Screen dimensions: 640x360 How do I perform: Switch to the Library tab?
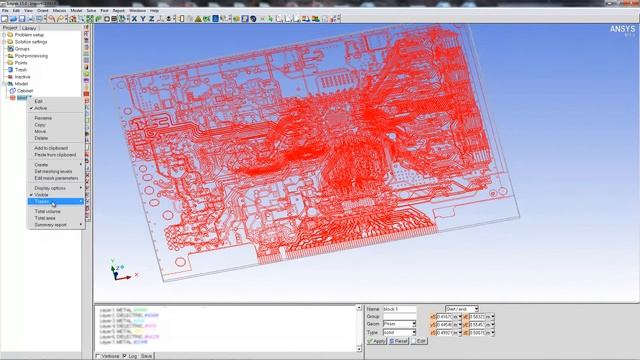(29, 28)
